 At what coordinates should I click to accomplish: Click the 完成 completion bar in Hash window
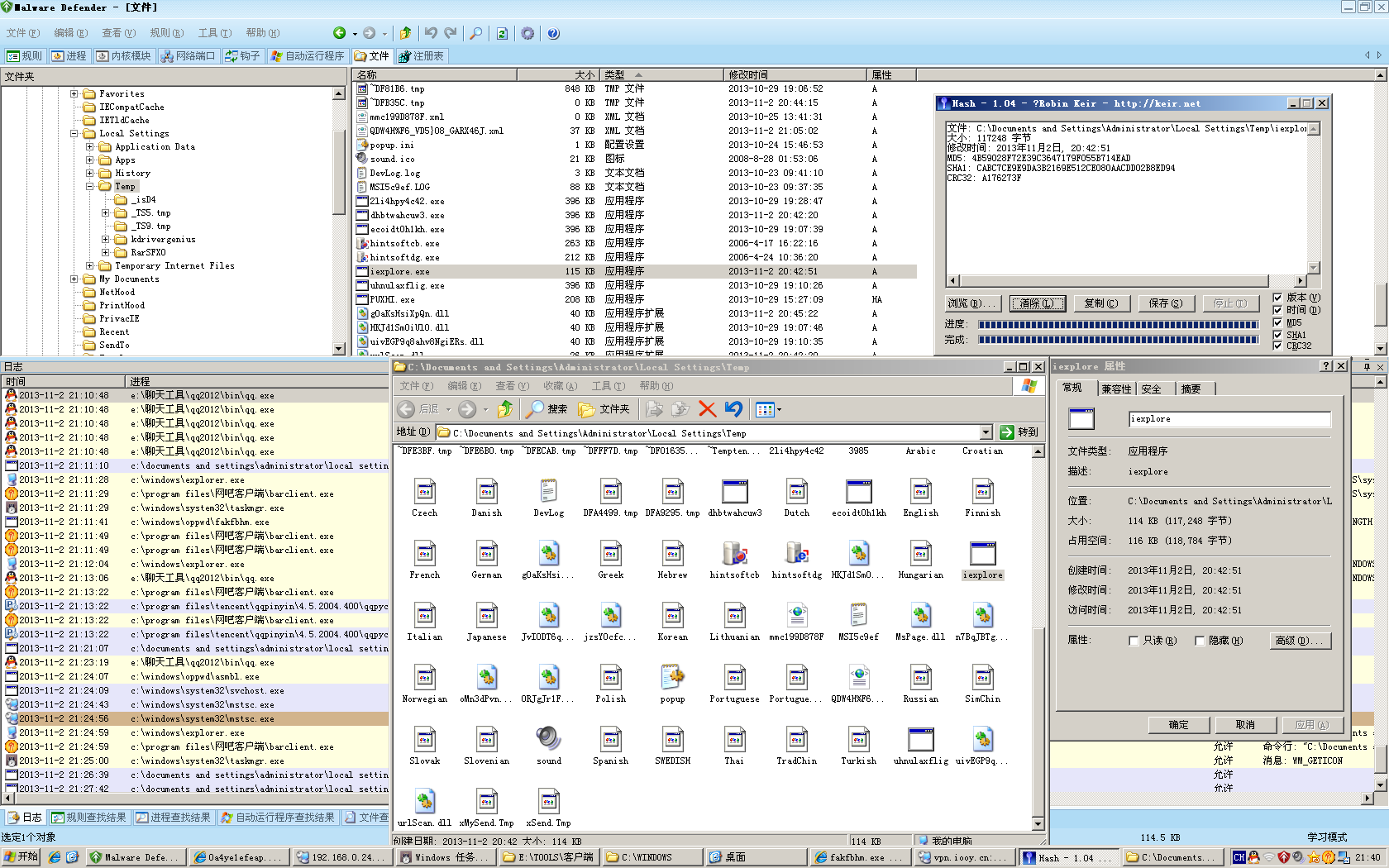[1119, 340]
